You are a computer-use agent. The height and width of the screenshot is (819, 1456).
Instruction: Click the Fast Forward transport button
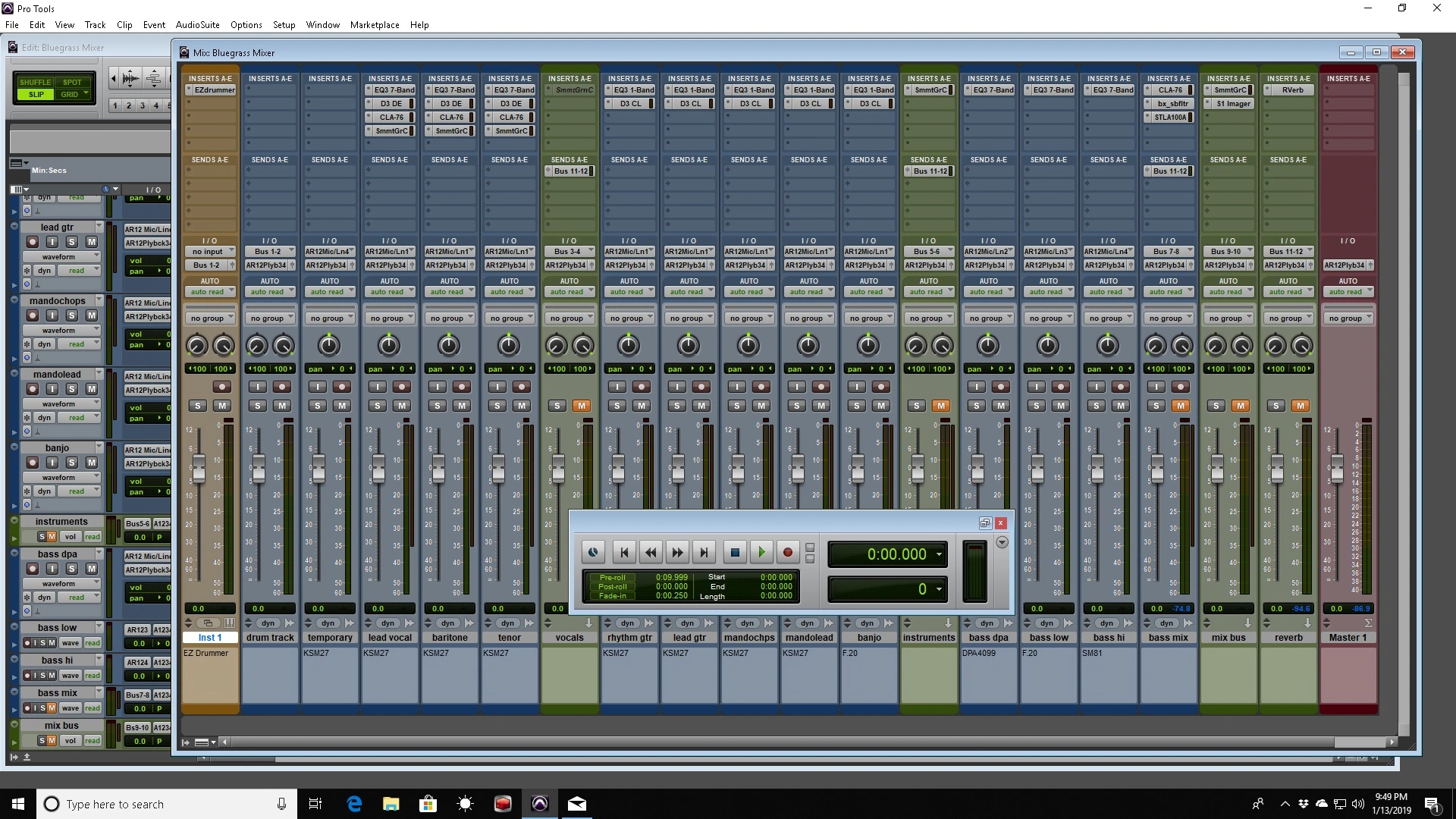click(x=677, y=553)
